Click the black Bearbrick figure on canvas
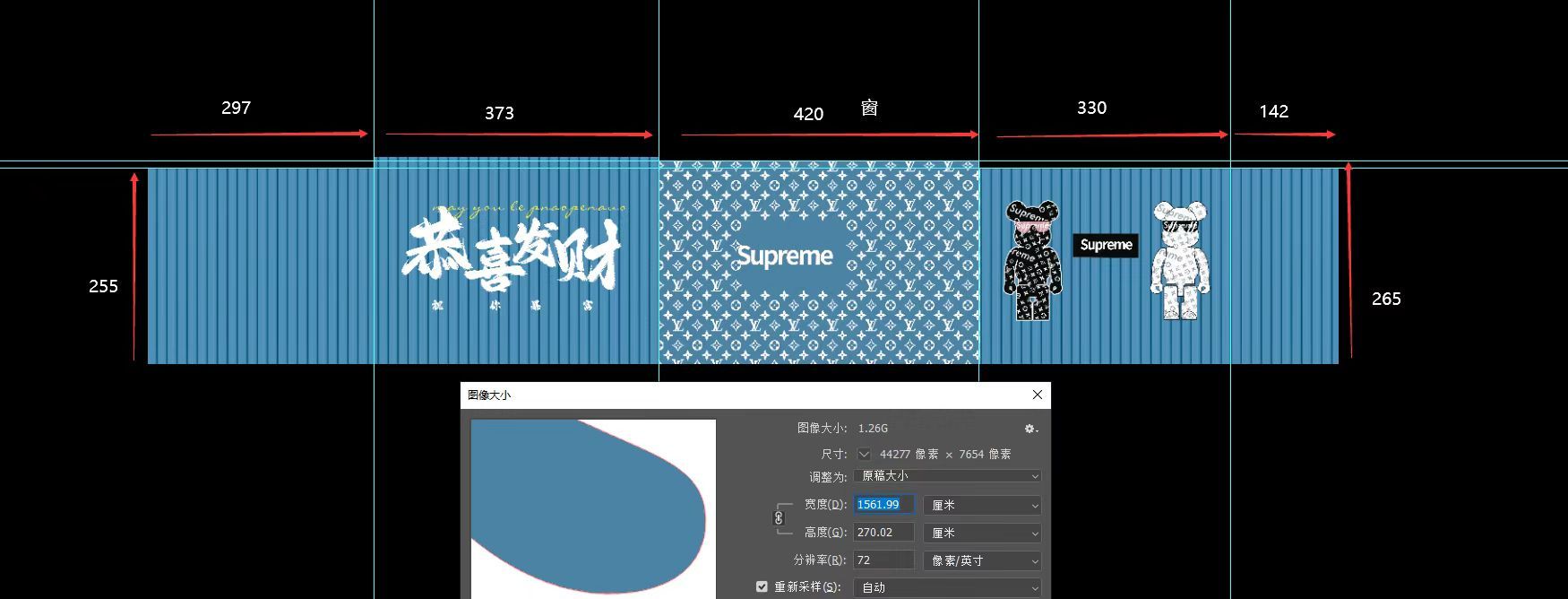The height and width of the screenshot is (599, 1568). [x=1032, y=260]
